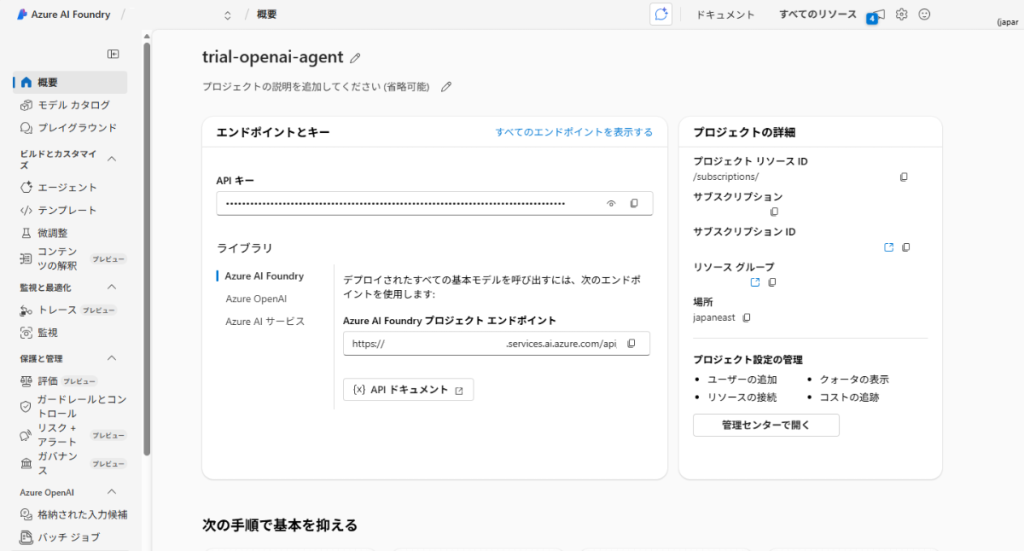Image resolution: width=1024 pixels, height=551 pixels.
Task: Open the announcements megaphone icon
Action: coord(877,15)
